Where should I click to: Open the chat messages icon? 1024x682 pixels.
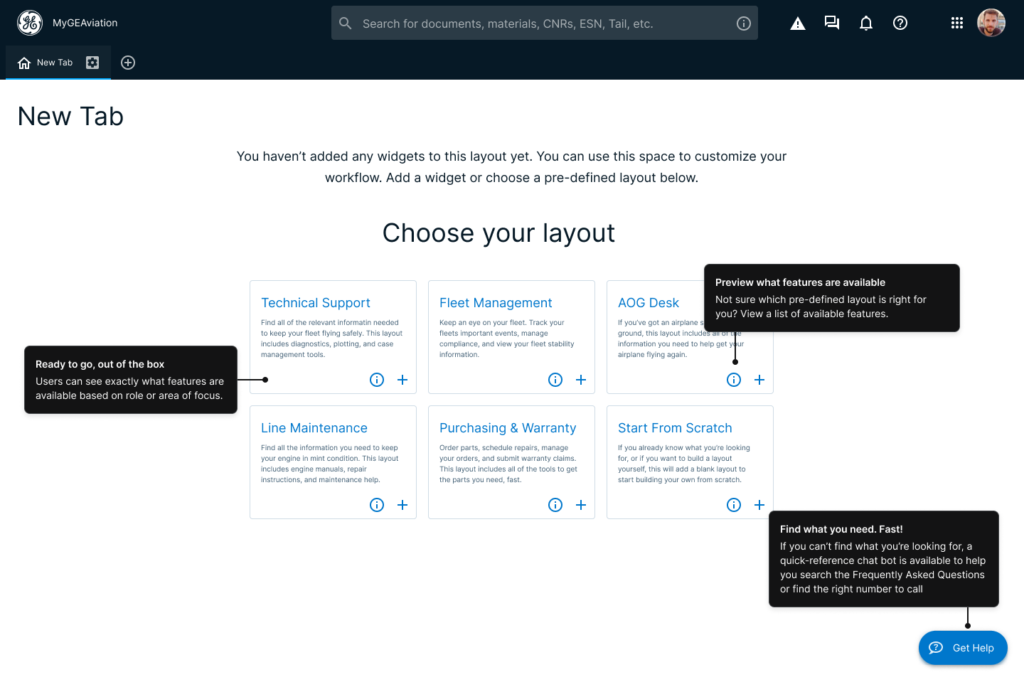831,23
